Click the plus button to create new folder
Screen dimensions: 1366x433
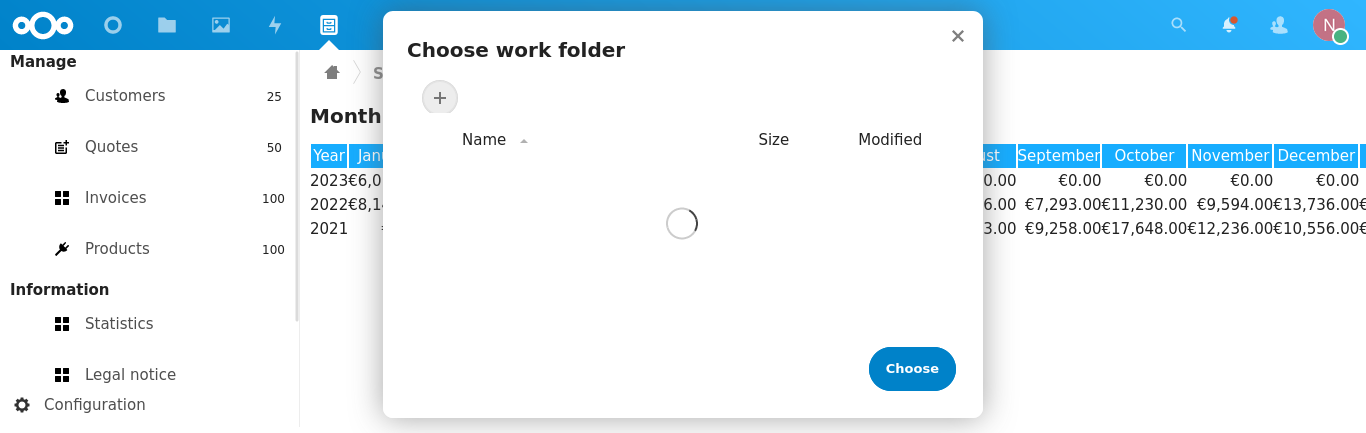(x=440, y=98)
